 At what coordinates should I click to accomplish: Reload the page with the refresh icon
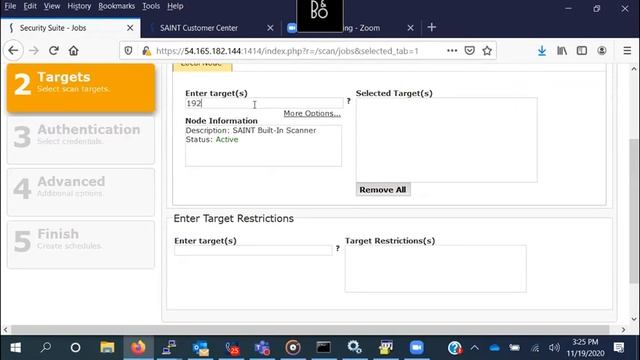pos(53,51)
